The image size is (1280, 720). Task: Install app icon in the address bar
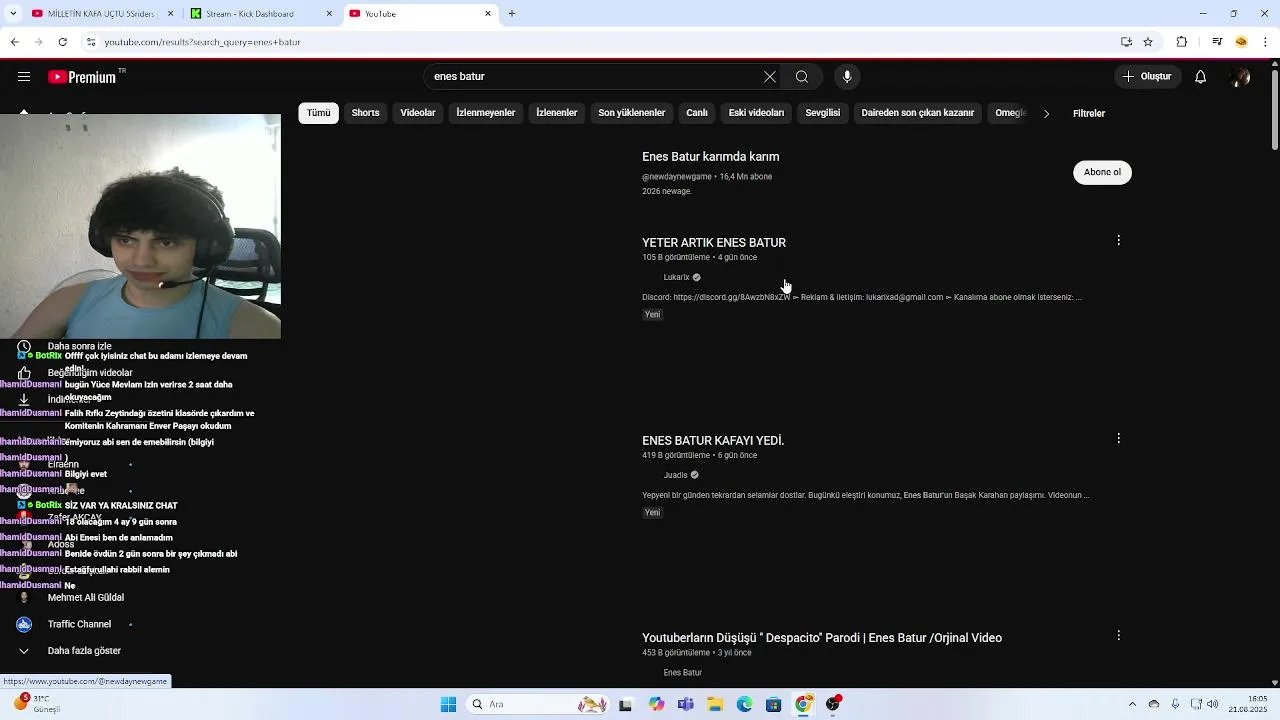1126,42
